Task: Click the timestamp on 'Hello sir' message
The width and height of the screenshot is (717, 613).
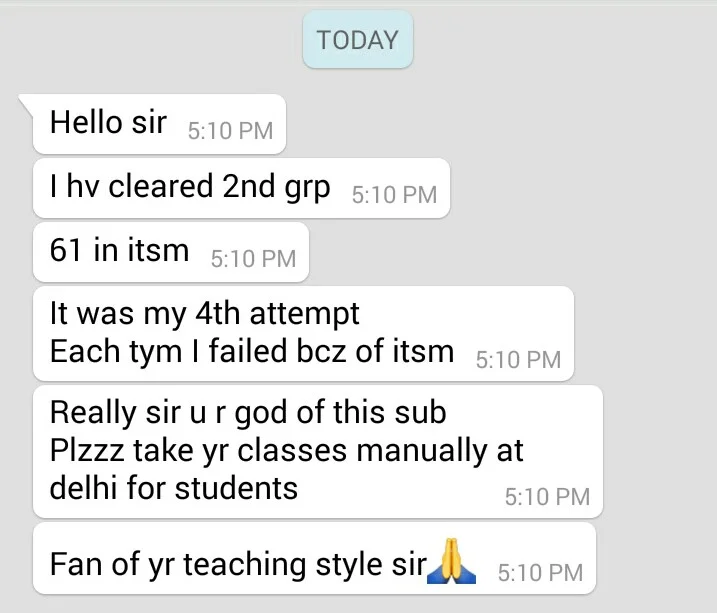Action: [x=230, y=131]
